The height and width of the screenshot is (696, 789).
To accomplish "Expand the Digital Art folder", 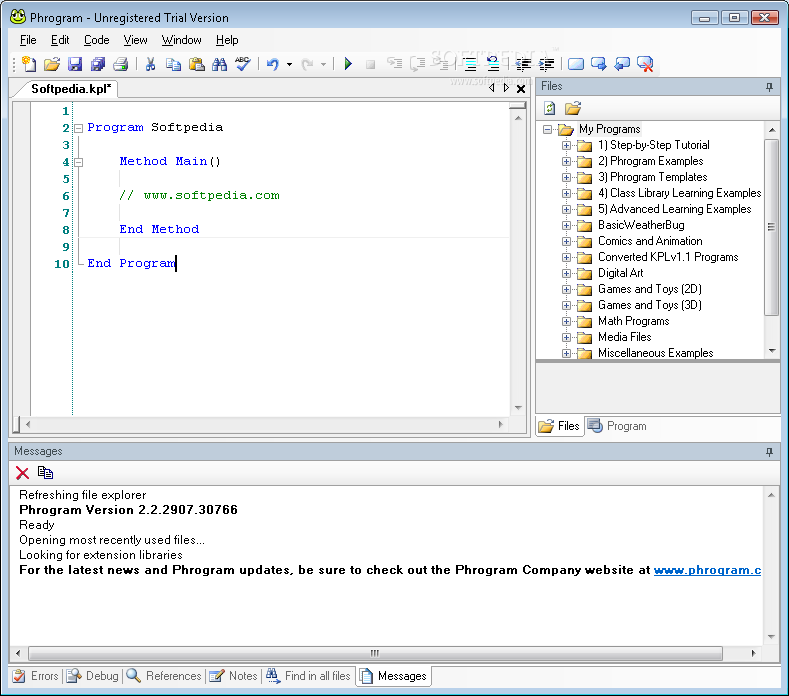I will click(x=566, y=274).
